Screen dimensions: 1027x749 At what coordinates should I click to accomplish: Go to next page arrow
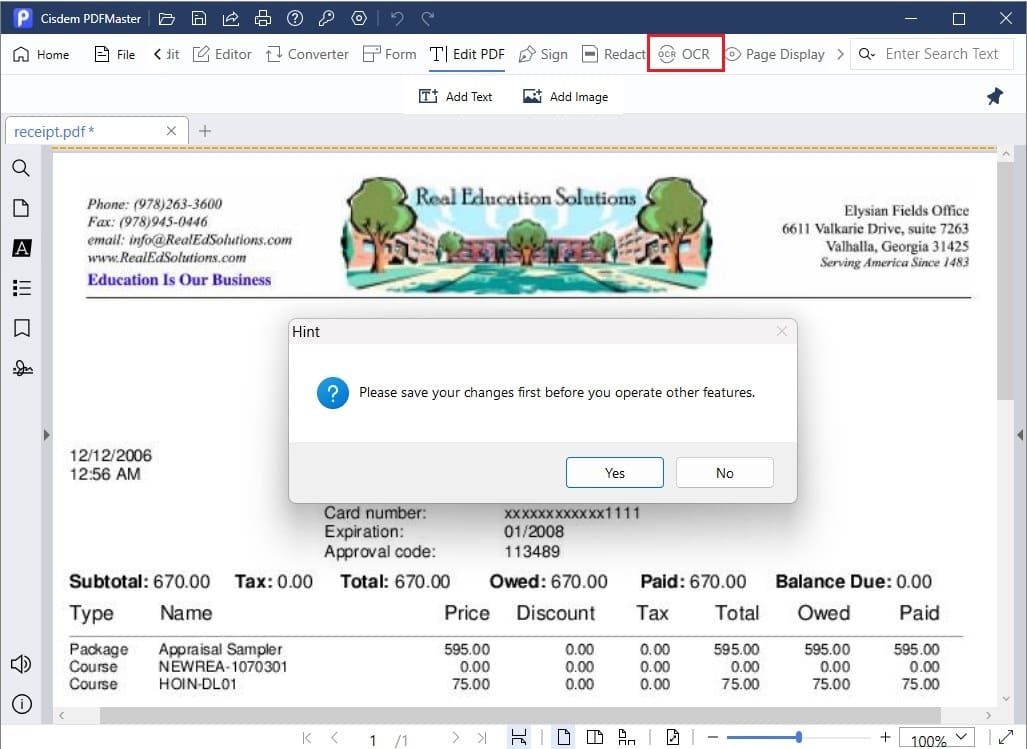tap(455, 738)
